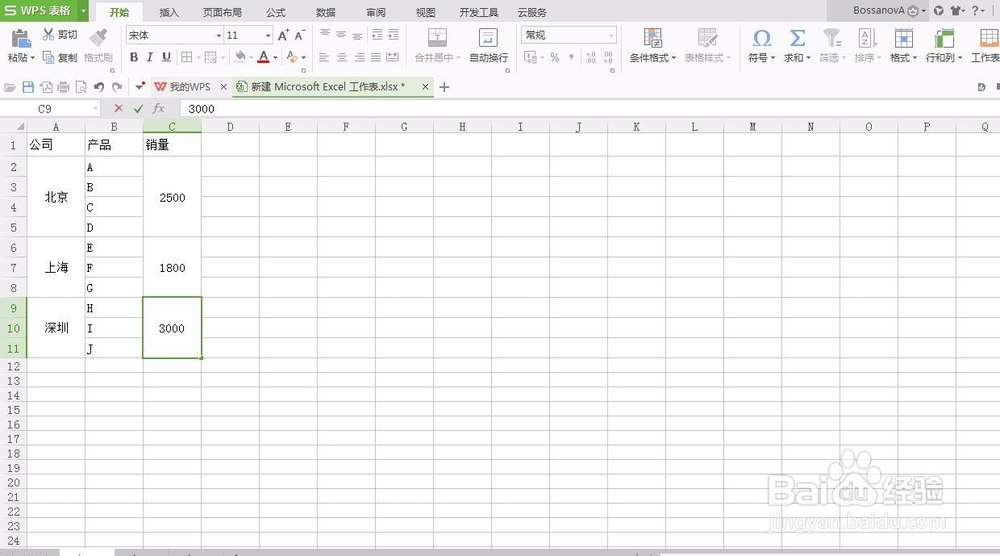This screenshot has height=556, width=1000.
Task: Toggle left horizontal alignment
Action: (324, 57)
